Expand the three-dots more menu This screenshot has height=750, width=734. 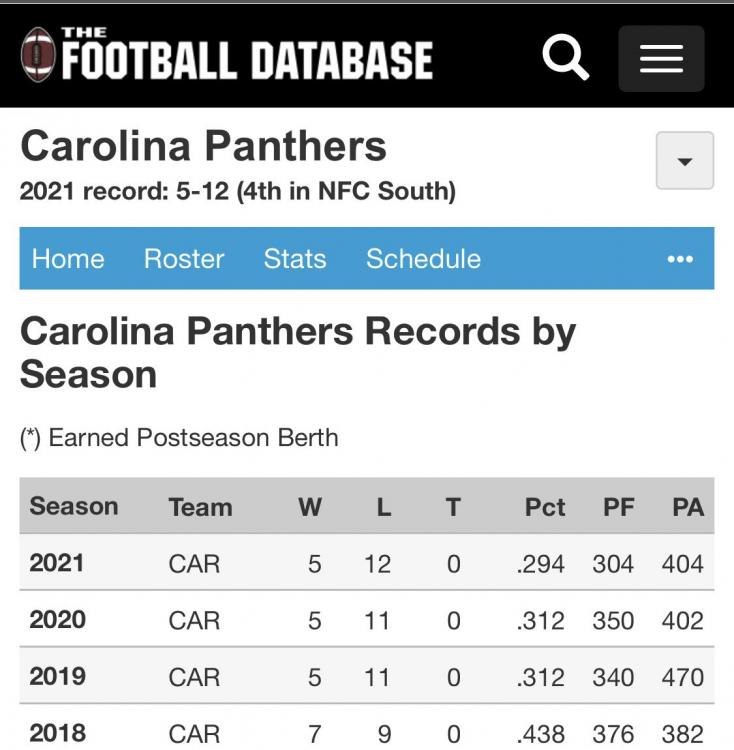coord(680,259)
